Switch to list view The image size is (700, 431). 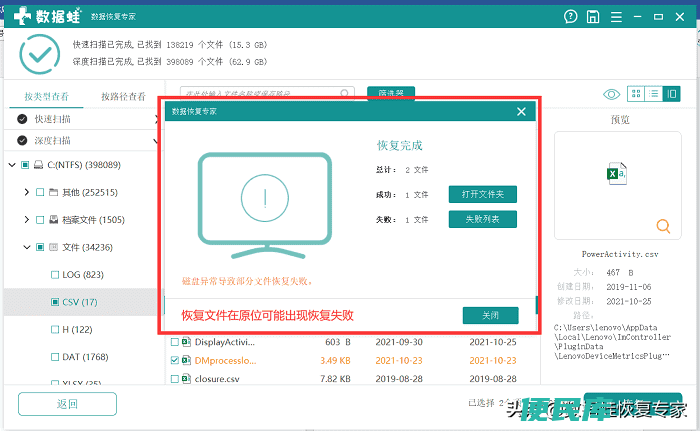pyautogui.click(x=654, y=94)
